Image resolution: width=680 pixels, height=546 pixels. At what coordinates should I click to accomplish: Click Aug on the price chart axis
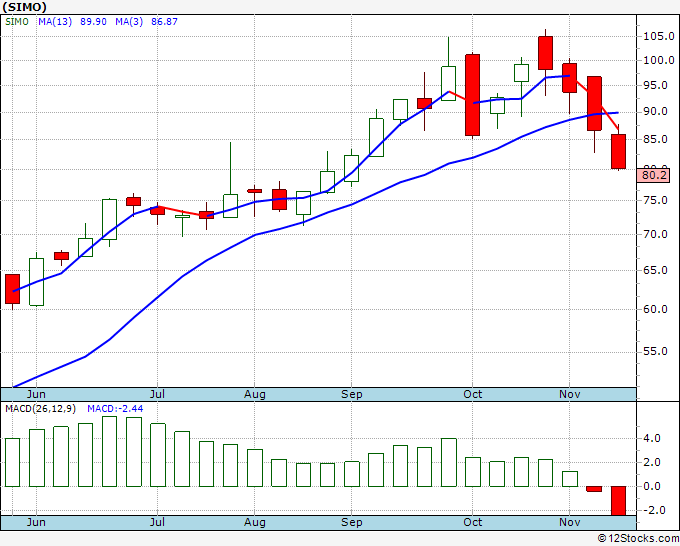(x=255, y=394)
